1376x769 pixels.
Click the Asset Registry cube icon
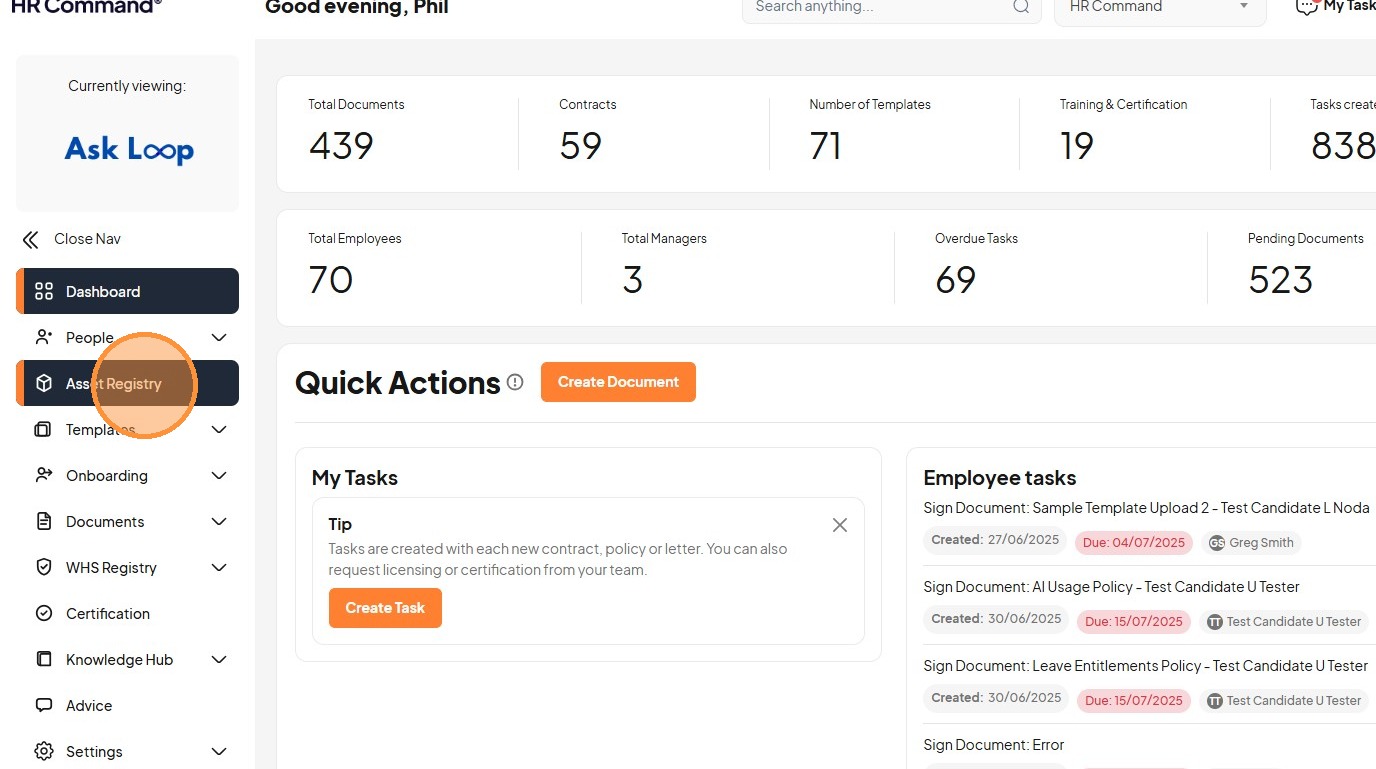[44, 384]
